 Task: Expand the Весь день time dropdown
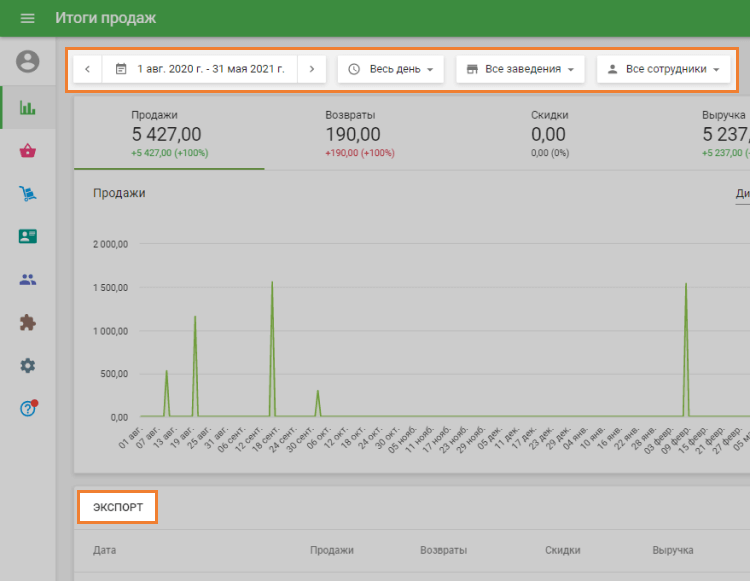coord(390,69)
